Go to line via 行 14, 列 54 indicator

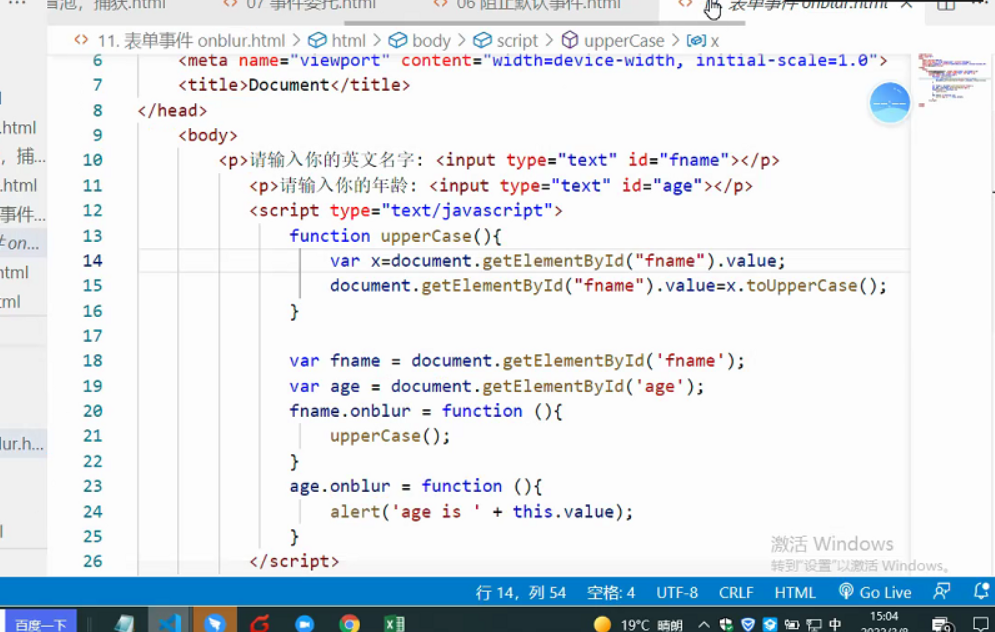pos(520,592)
